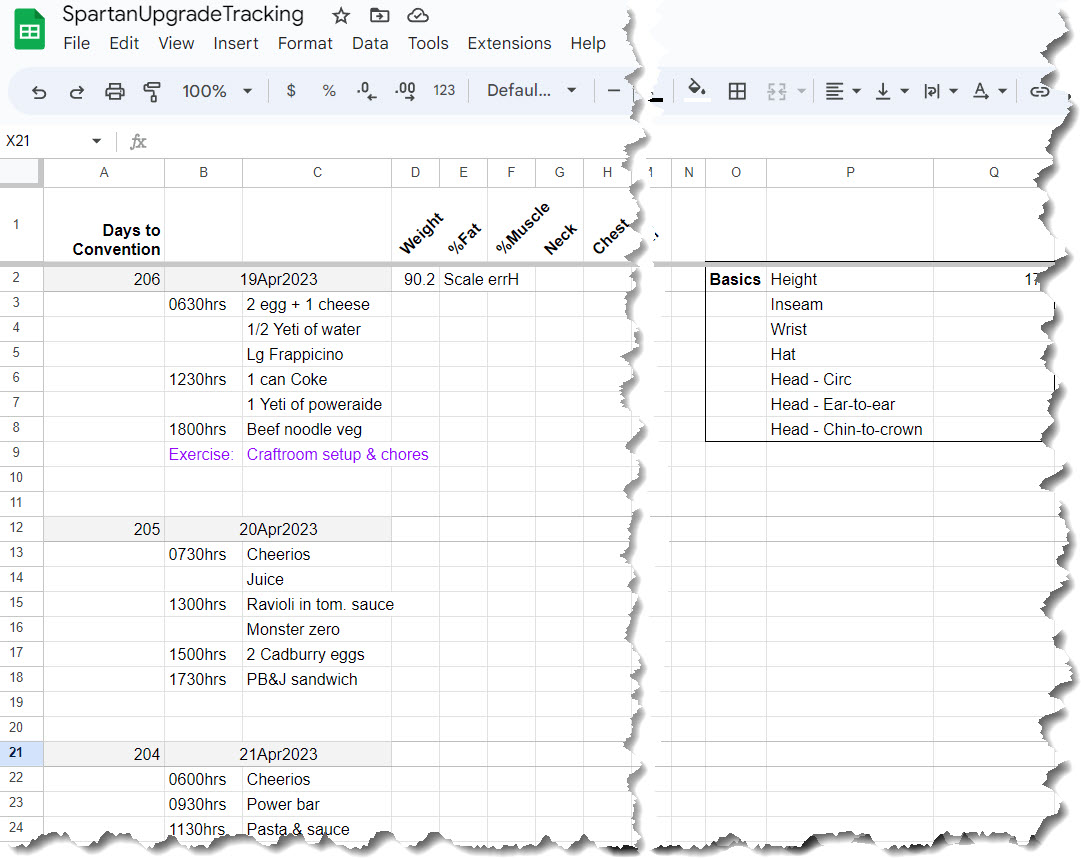Open the Extensions menu
The height and width of the screenshot is (858, 1081).
tap(509, 43)
